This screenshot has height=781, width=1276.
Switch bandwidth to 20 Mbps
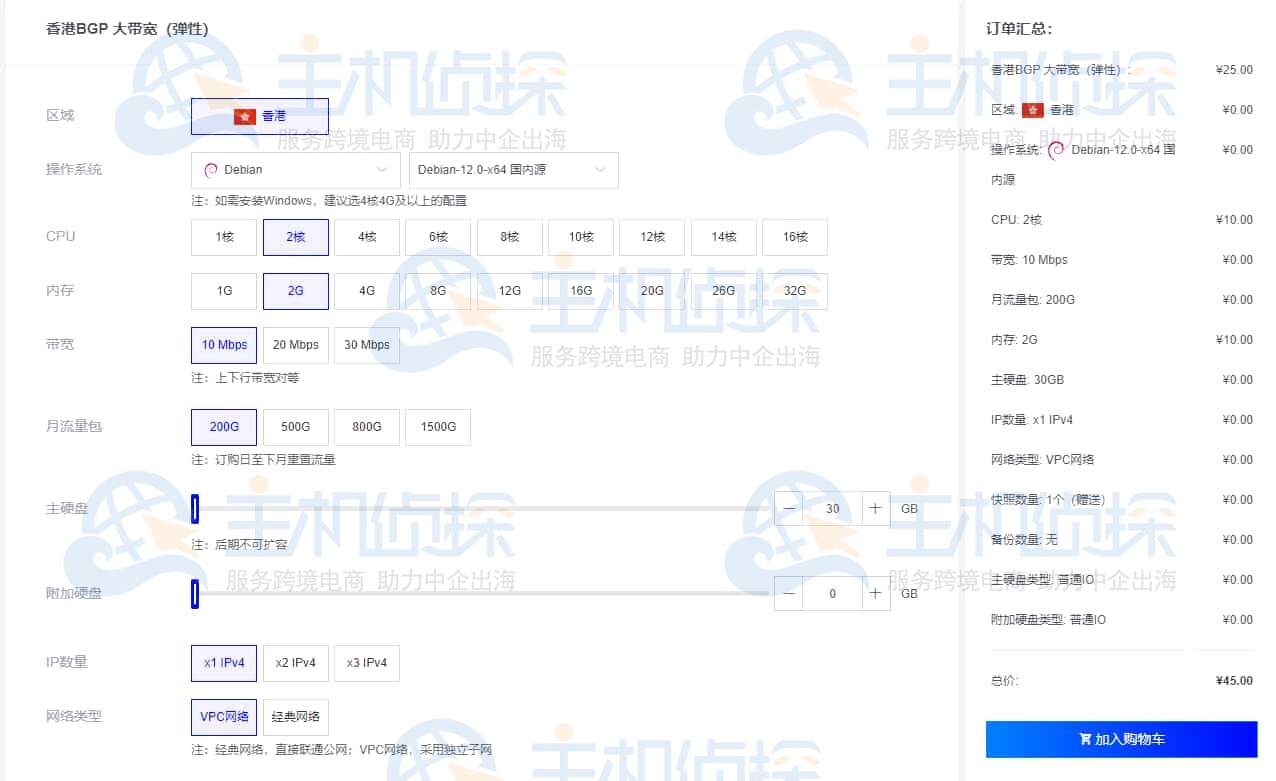tap(296, 344)
